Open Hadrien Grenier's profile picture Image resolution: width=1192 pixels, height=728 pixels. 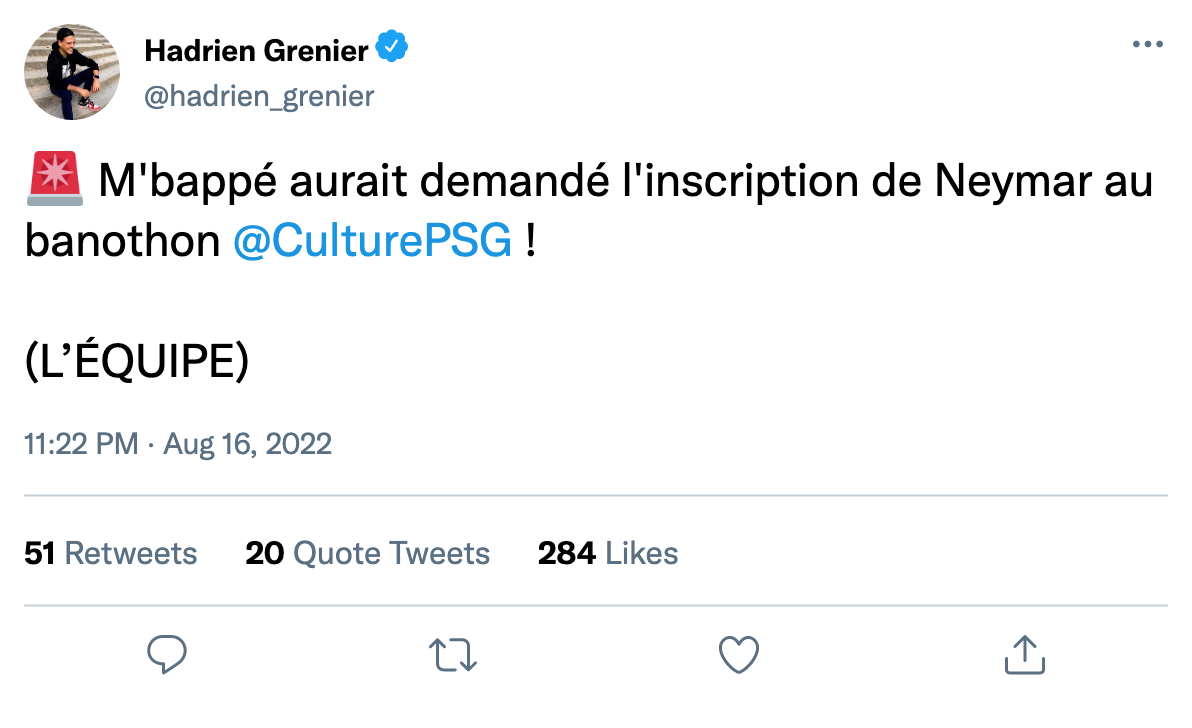click(x=72, y=72)
